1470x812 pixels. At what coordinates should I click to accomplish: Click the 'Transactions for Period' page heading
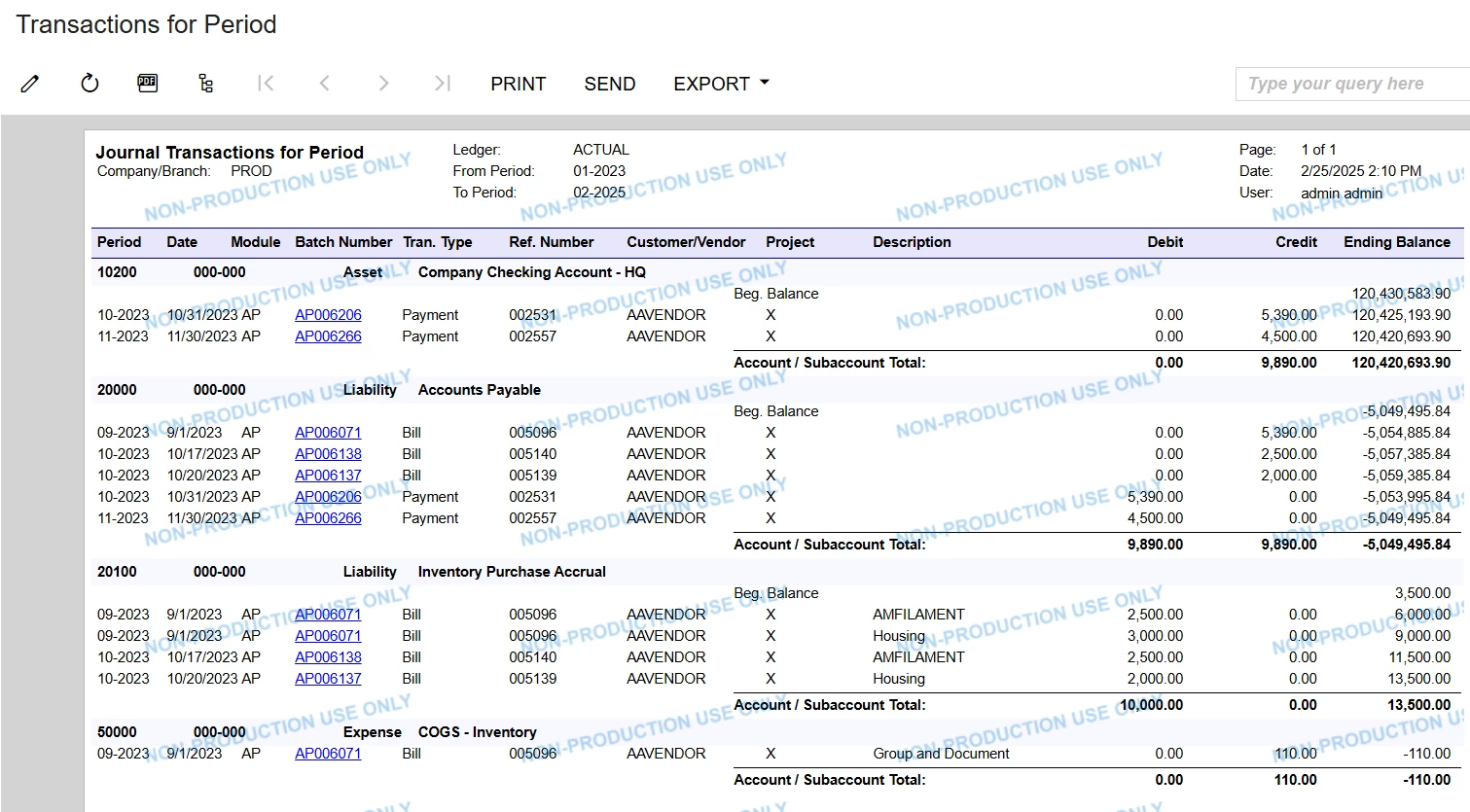pos(147,24)
